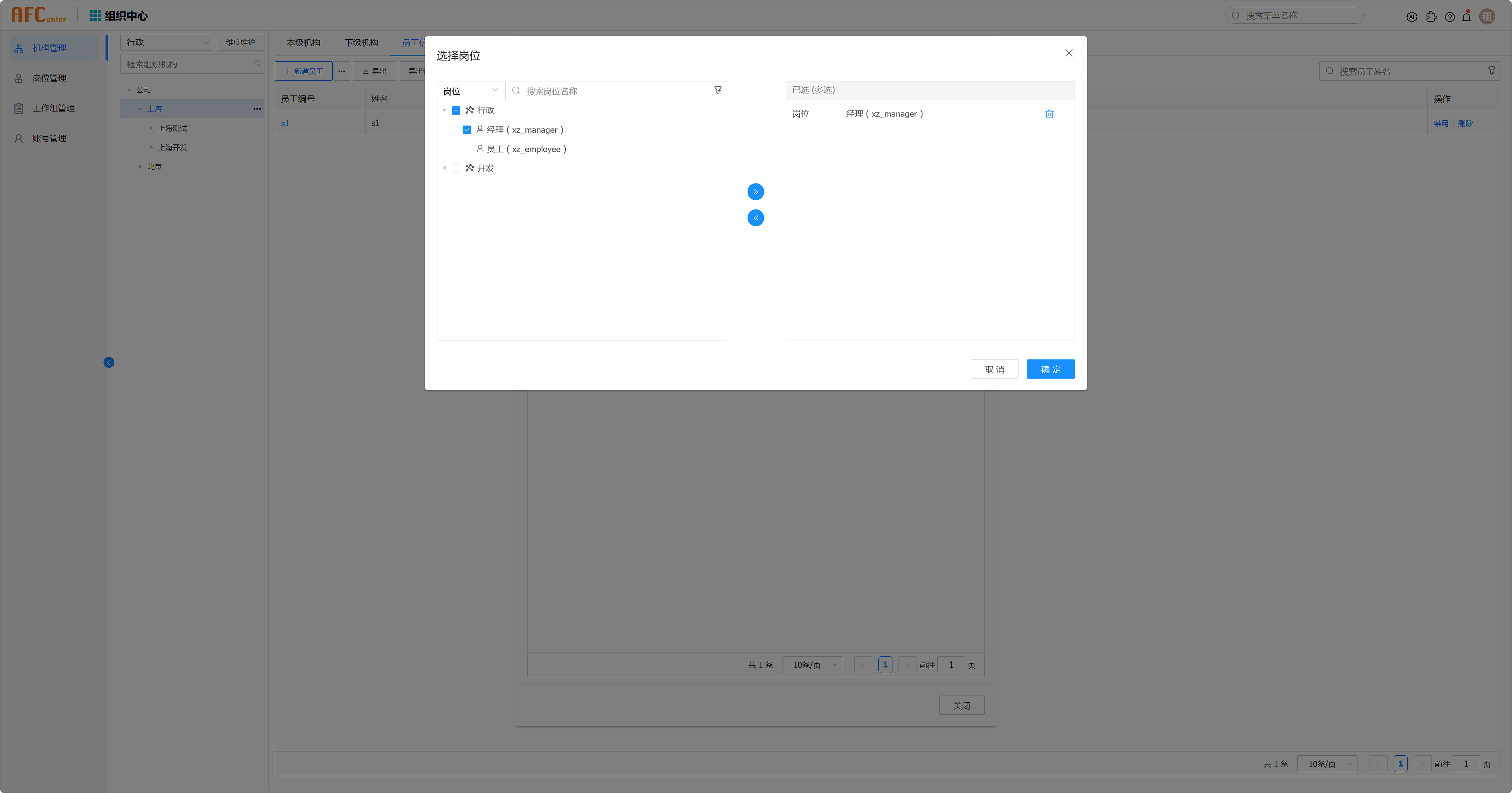Open 岗位管理 in the sidebar menu
Screen dimensions: 1512x793
[49, 78]
